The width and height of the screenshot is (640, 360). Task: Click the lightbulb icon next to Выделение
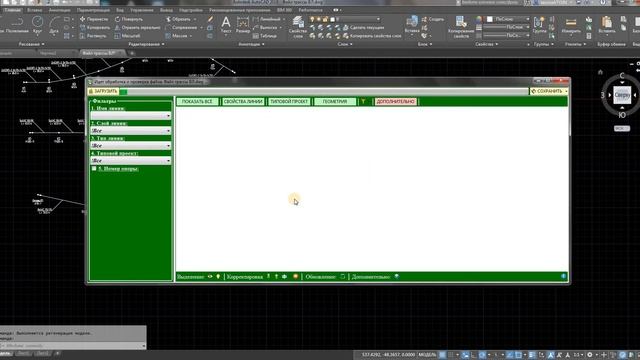[218, 277]
